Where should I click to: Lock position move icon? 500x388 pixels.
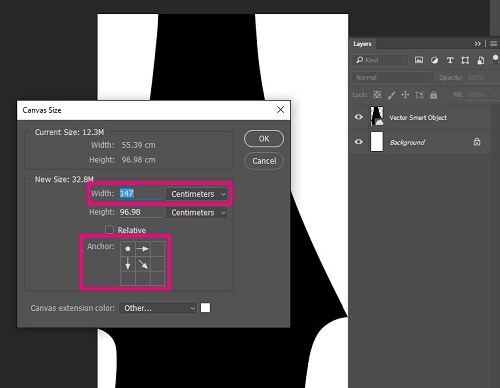[405, 95]
